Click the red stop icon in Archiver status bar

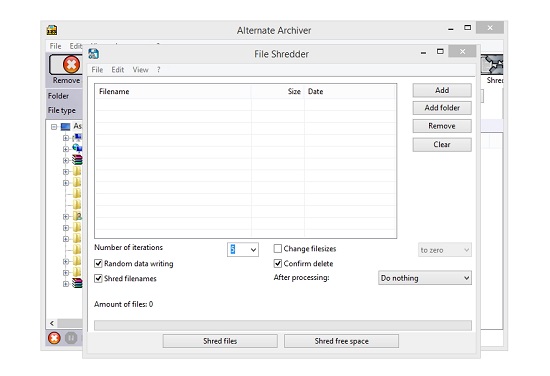pos(54,338)
